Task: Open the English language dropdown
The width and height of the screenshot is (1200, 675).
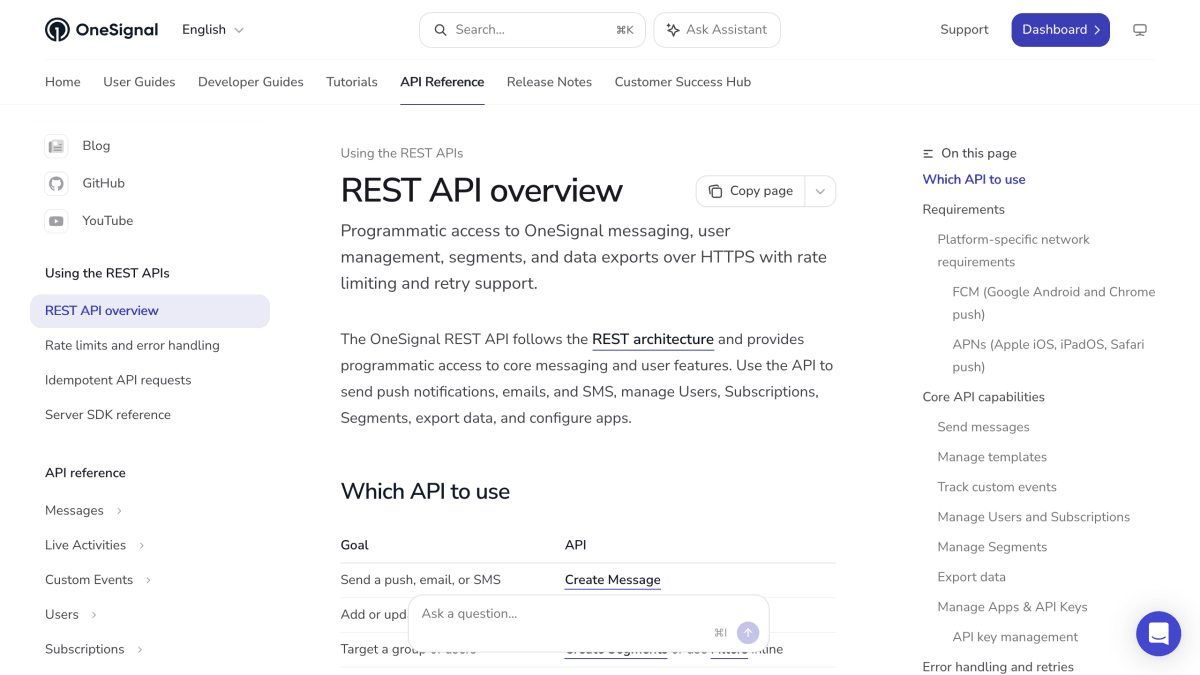Action: pos(213,30)
